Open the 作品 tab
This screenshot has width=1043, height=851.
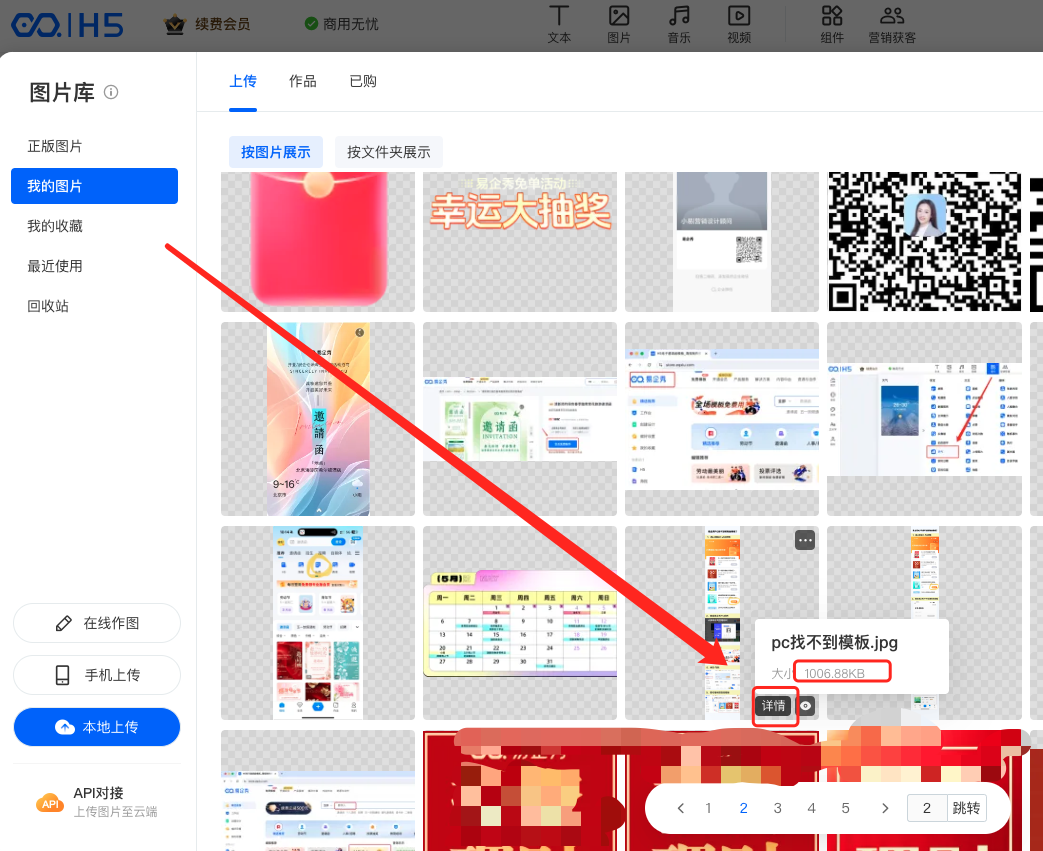tap(303, 81)
